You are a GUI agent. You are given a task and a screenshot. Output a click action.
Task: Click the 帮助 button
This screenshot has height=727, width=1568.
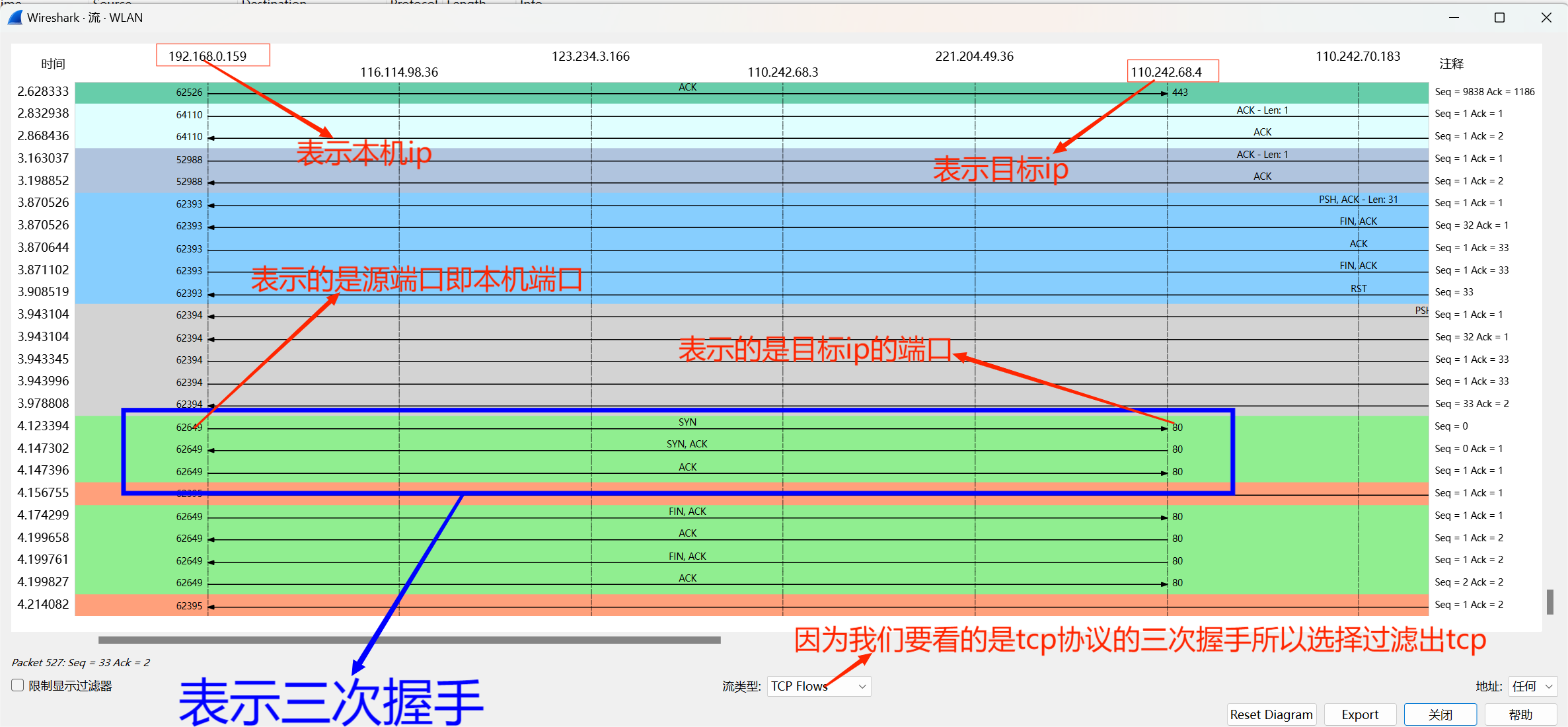(x=1520, y=714)
